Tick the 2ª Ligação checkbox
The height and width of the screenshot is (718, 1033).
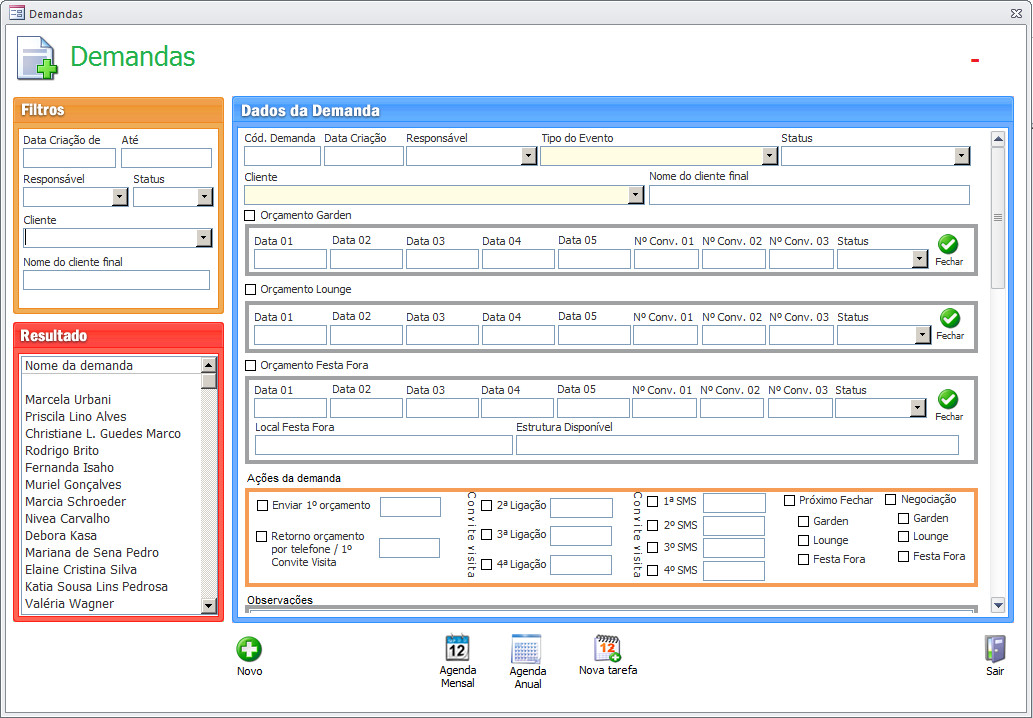(487, 505)
